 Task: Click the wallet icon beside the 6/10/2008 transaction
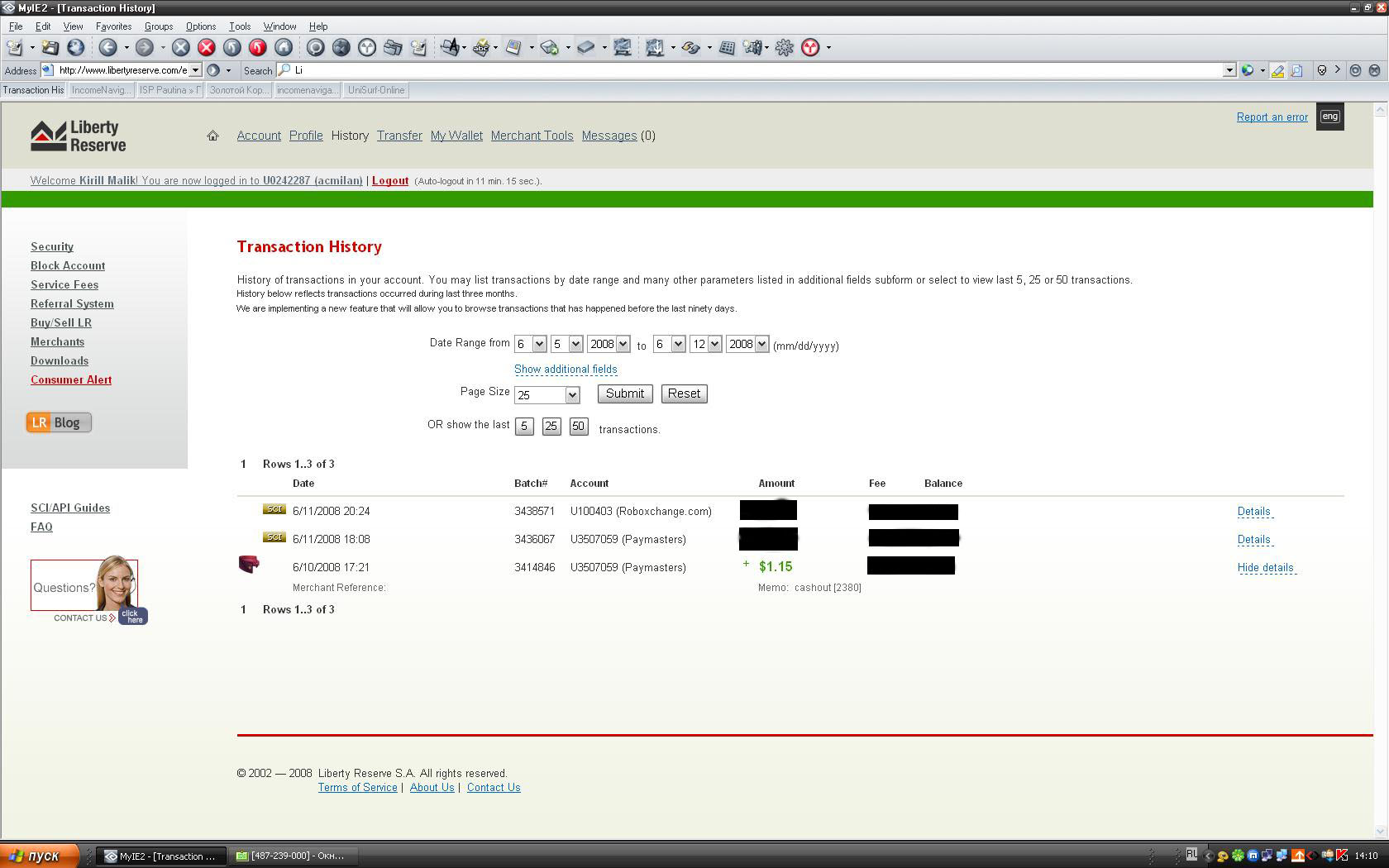(x=249, y=565)
